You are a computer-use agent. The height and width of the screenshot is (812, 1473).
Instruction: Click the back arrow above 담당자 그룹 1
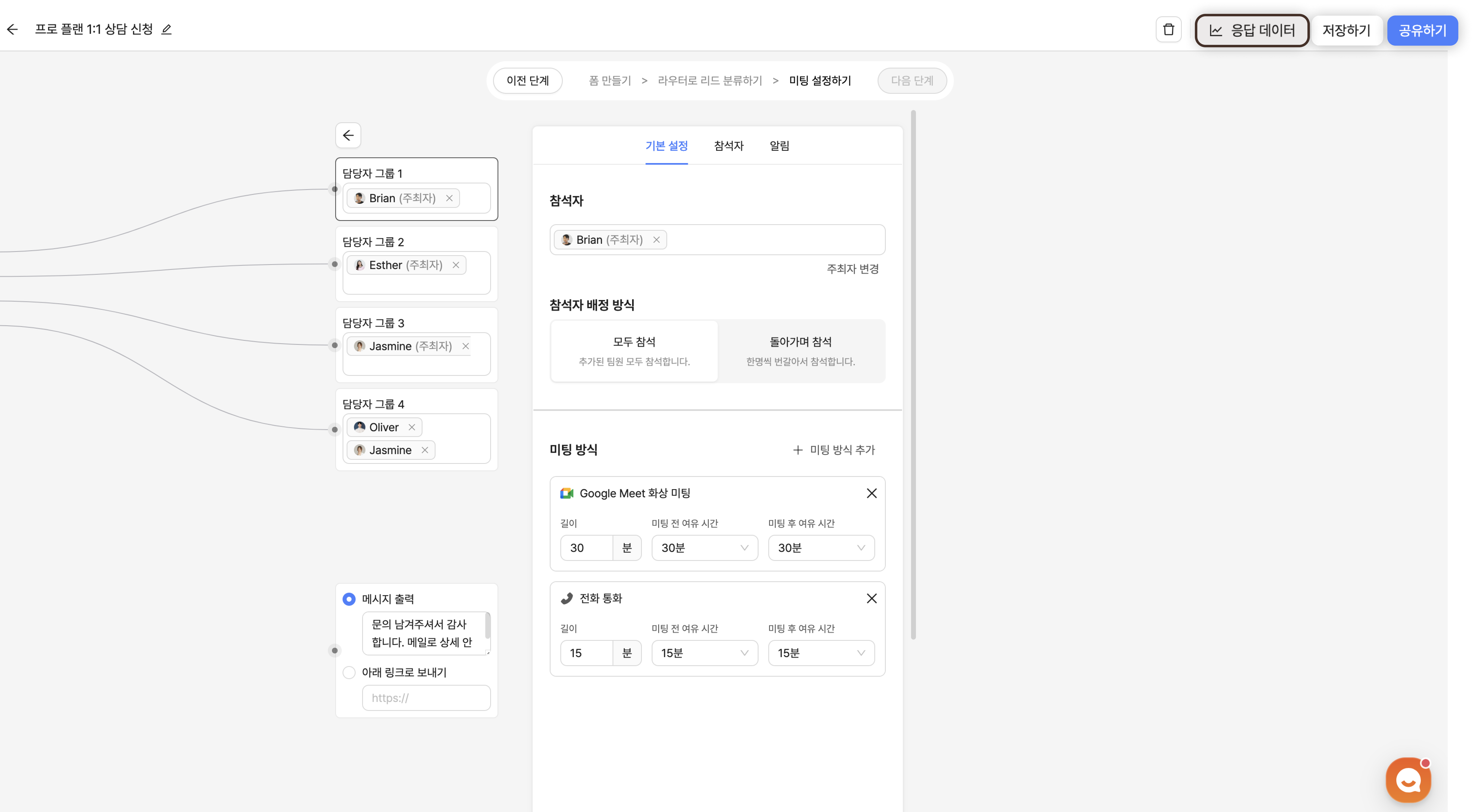(348, 135)
